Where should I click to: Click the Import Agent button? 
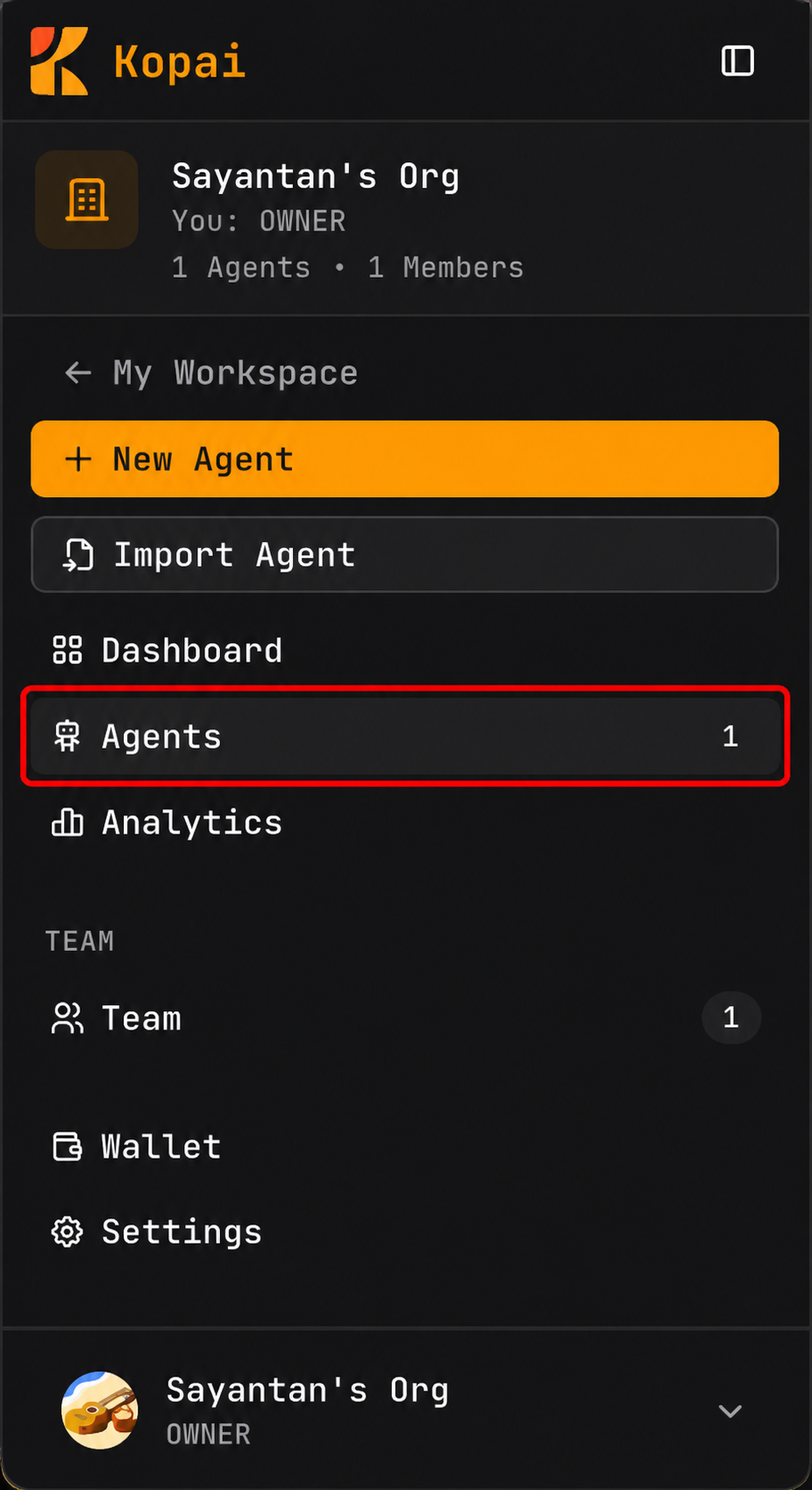[x=404, y=554]
